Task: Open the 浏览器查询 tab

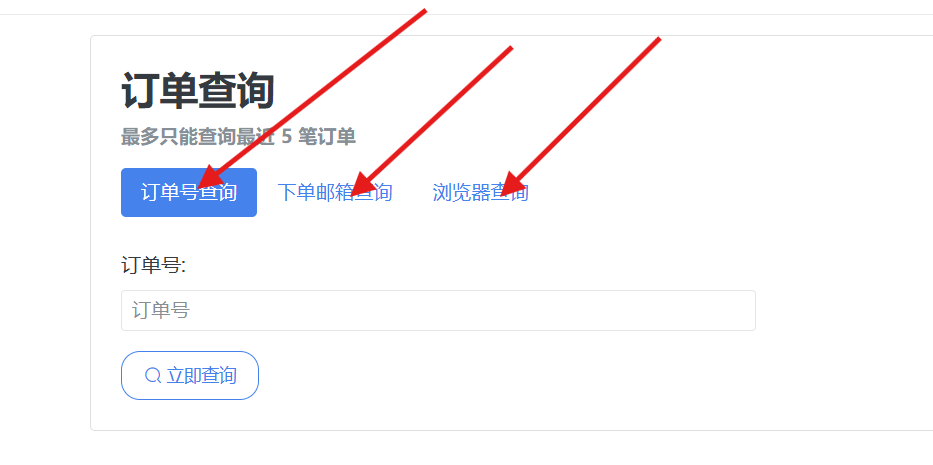Action: pos(480,192)
